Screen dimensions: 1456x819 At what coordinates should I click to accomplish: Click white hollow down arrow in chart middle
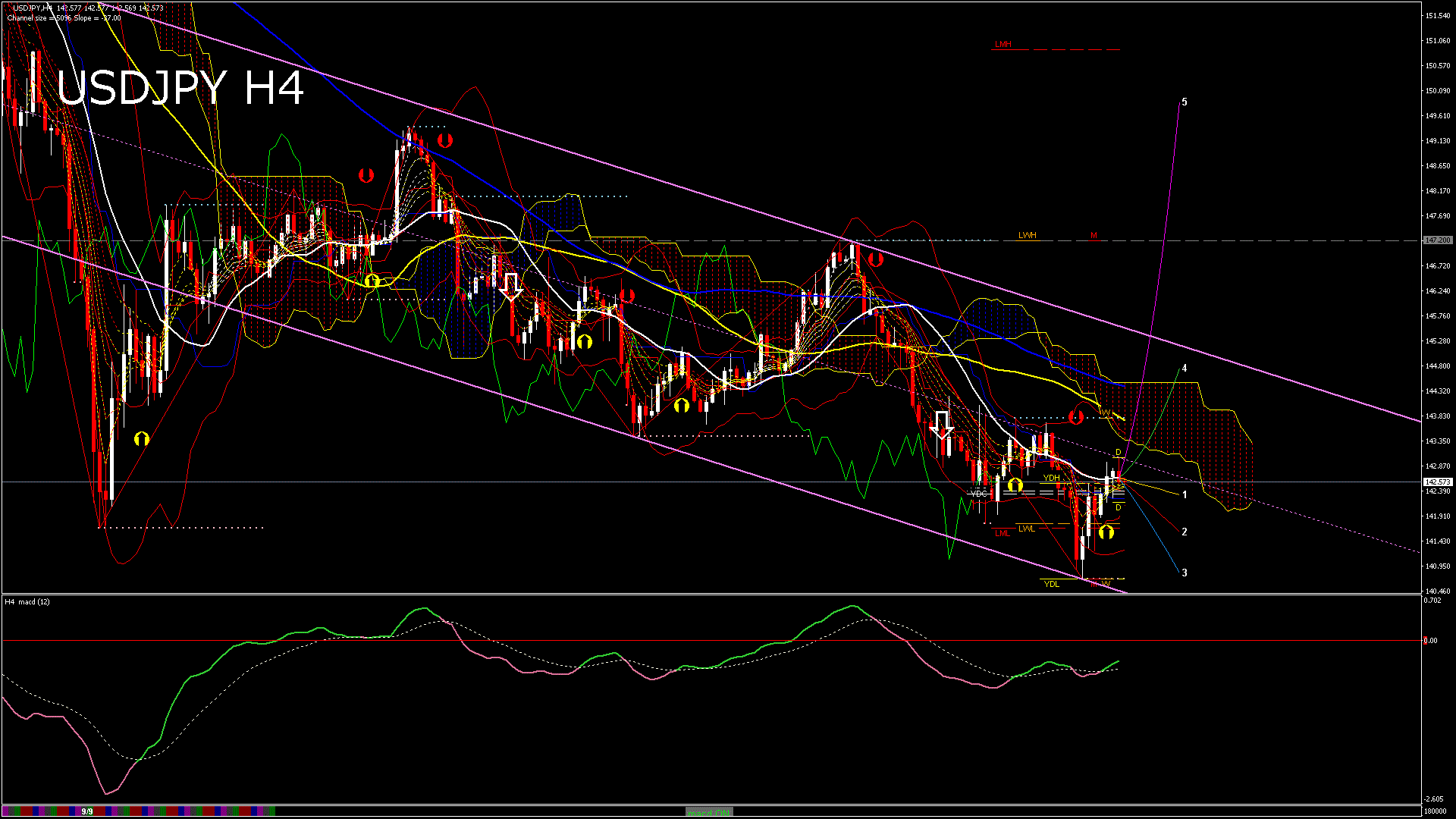point(511,287)
